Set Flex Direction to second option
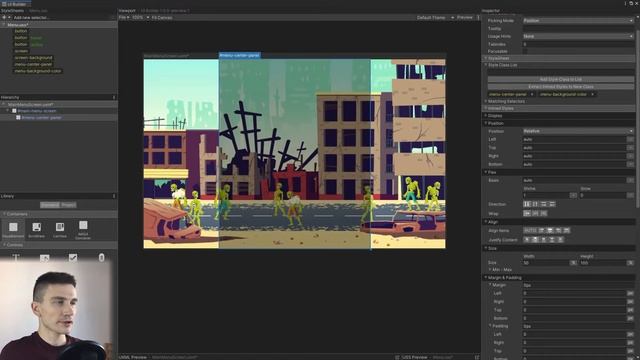Screen dimensions: 640x360 (x=535, y=204)
